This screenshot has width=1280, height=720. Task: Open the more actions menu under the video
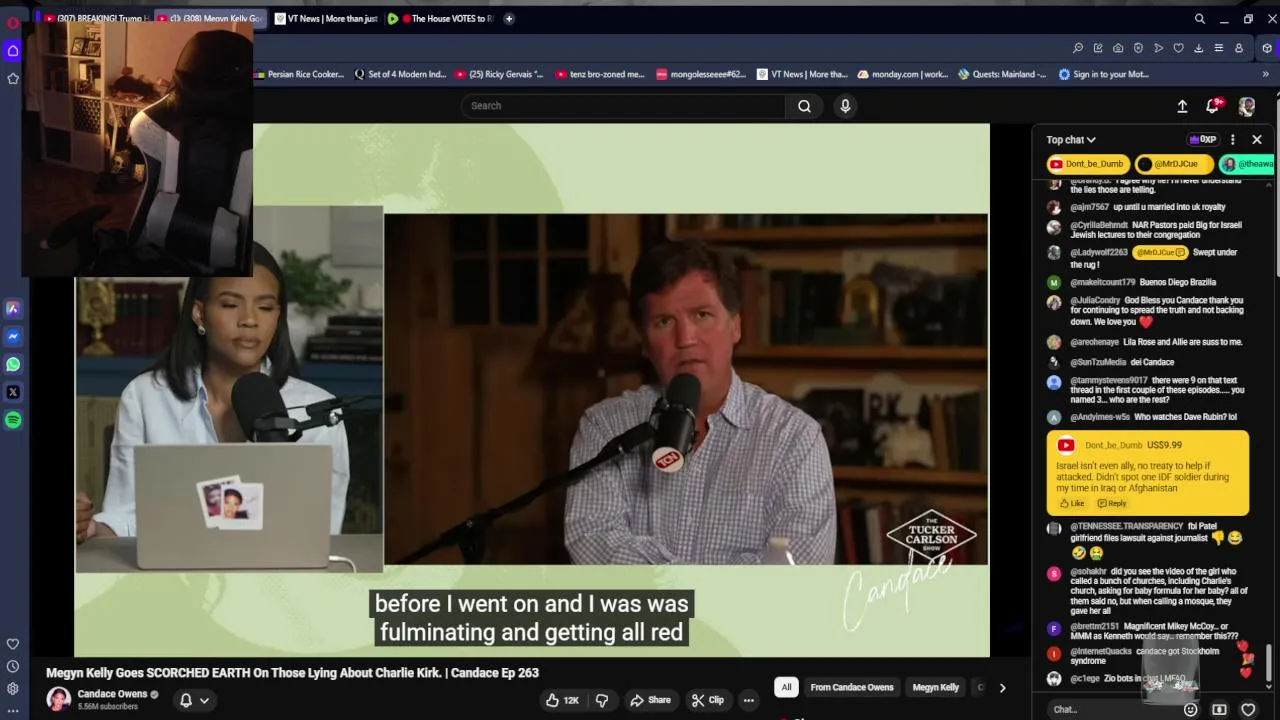(x=748, y=700)
